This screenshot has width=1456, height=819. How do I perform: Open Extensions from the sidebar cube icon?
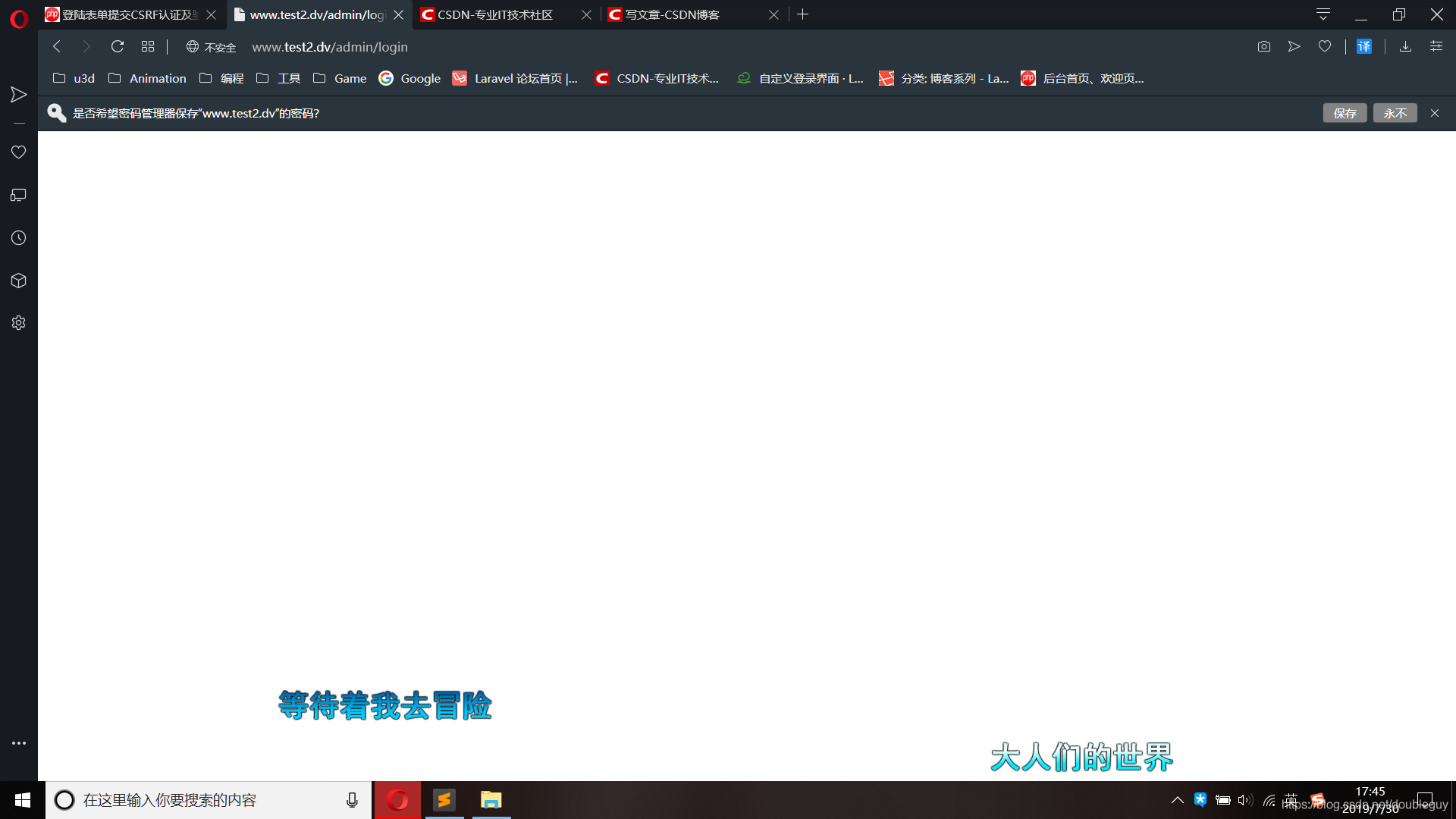(x=19, y=281)
